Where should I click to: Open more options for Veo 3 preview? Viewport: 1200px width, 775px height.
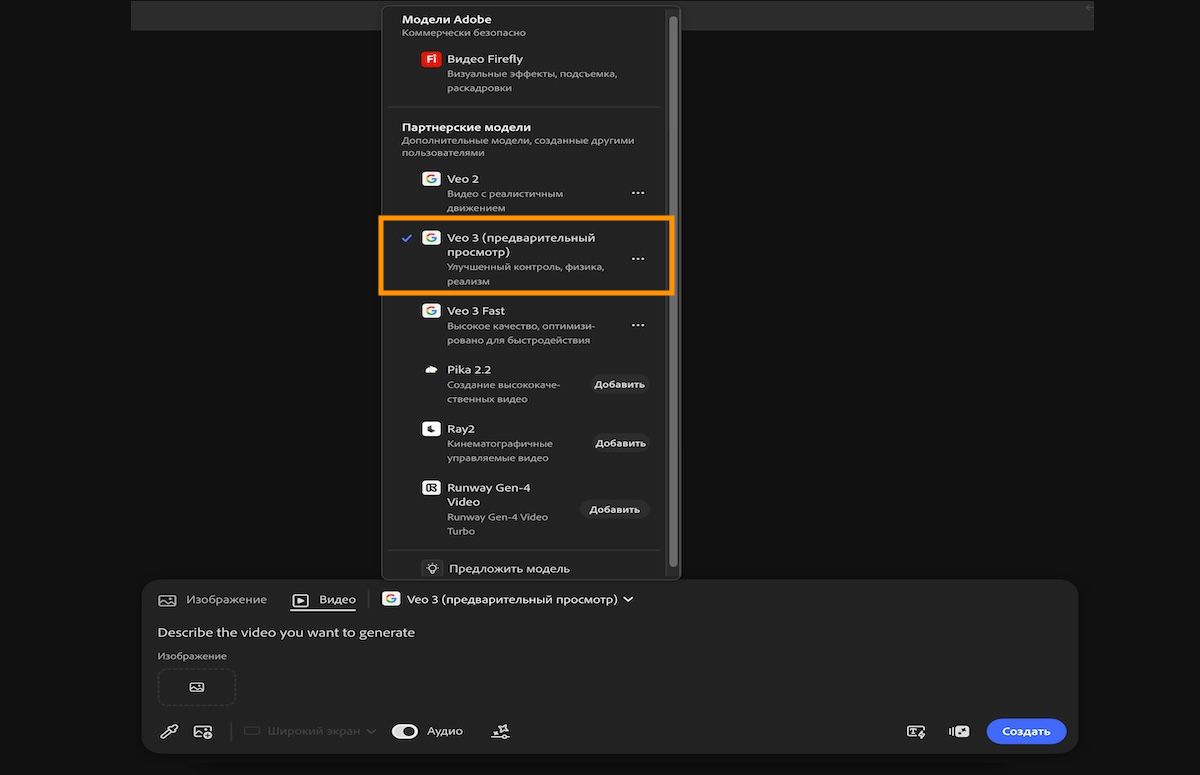(638, 258)
